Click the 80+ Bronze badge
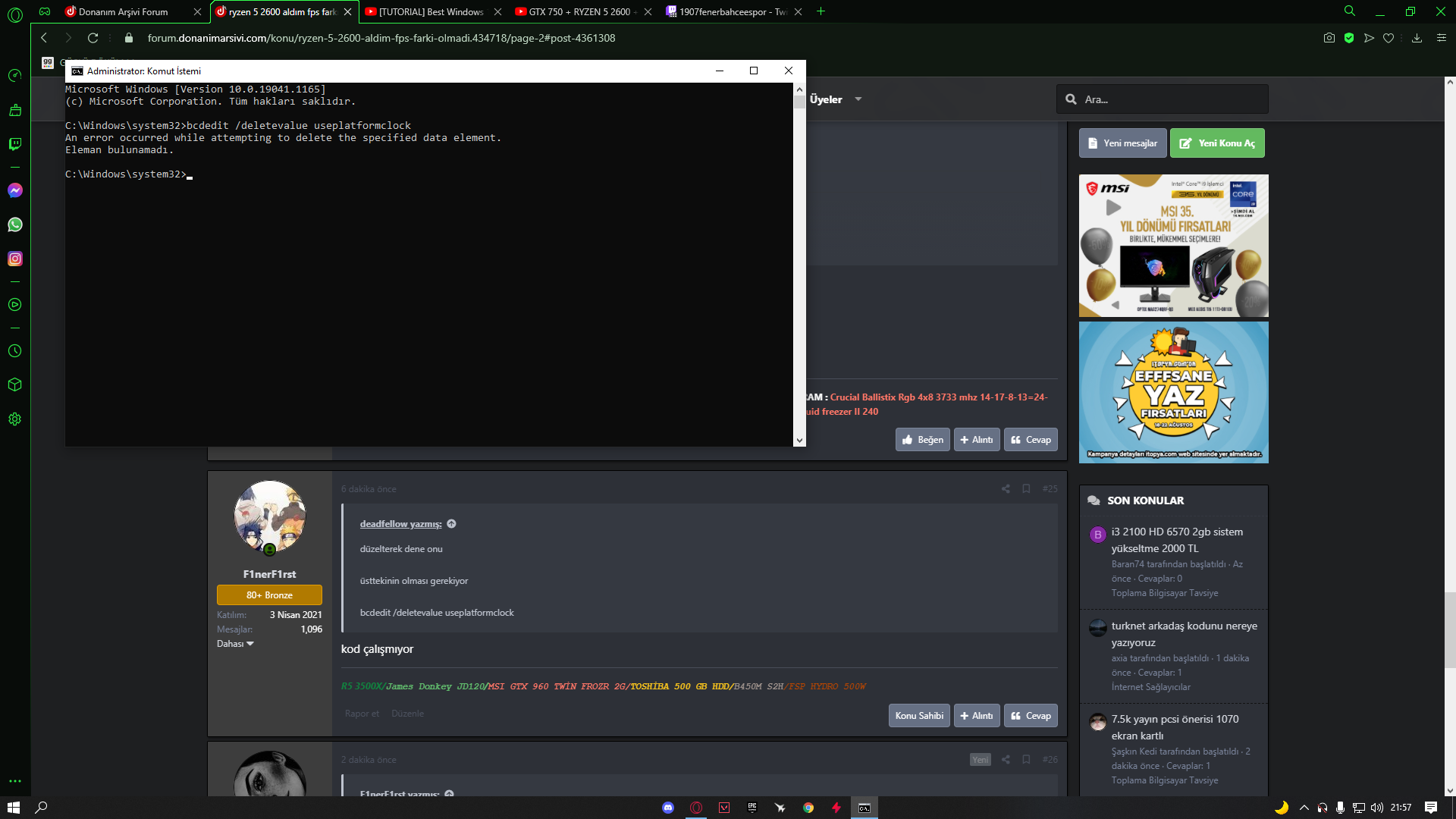Screen dimensions: 1456x819 [269, 595]
